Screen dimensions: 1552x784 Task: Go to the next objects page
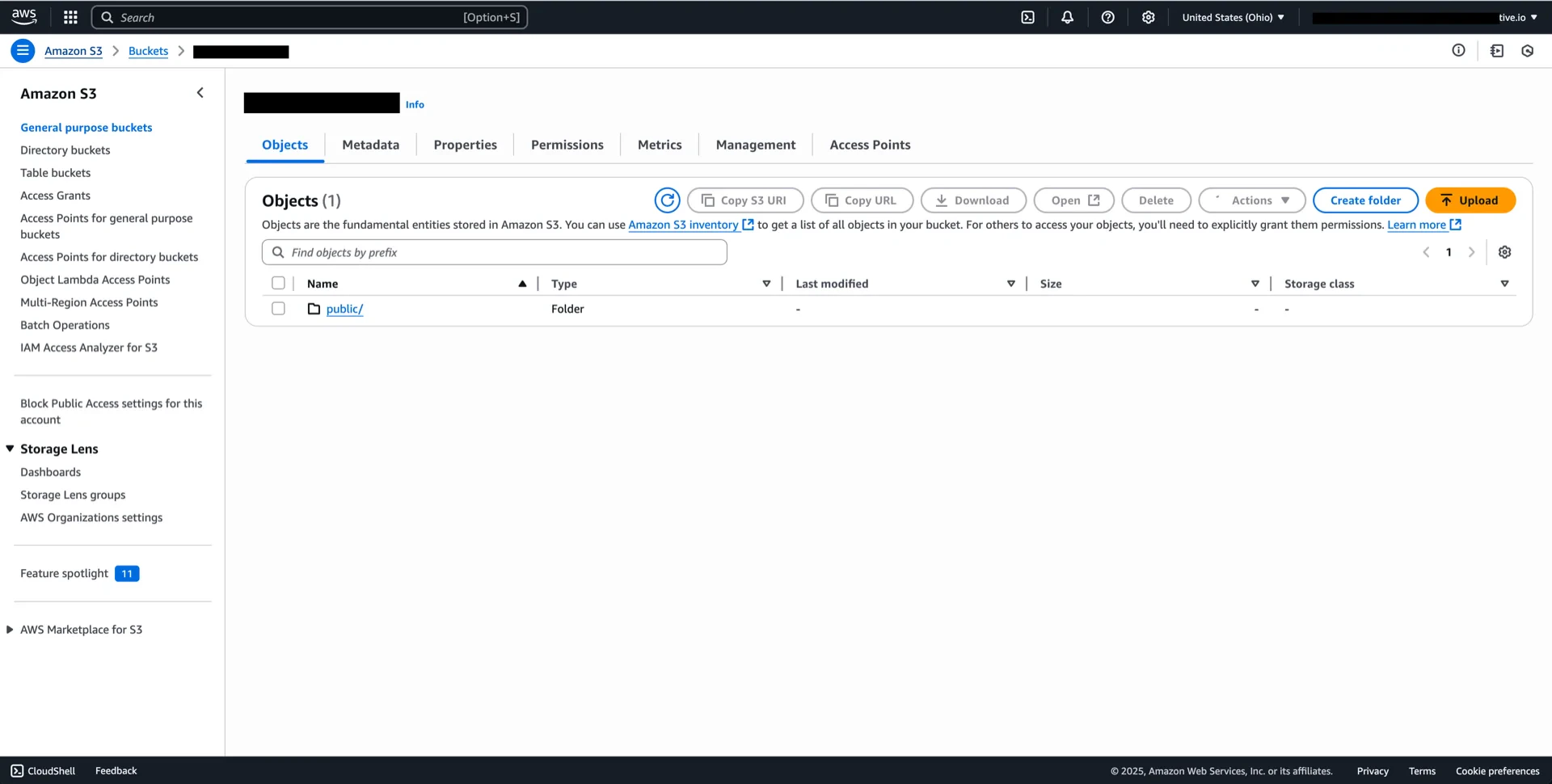[x=1471, y=252]
